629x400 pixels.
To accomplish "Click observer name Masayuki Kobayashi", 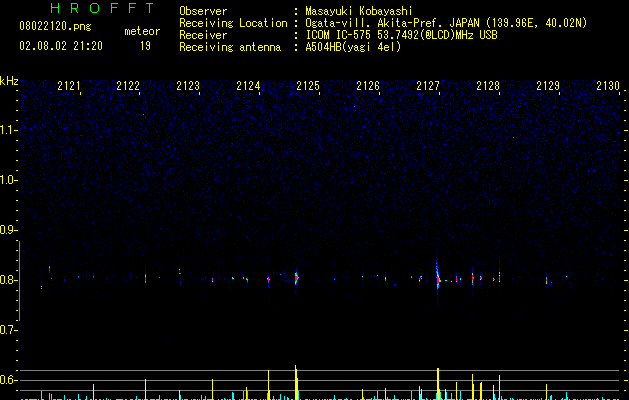I will pyautogui.click(x=359, y=11).
